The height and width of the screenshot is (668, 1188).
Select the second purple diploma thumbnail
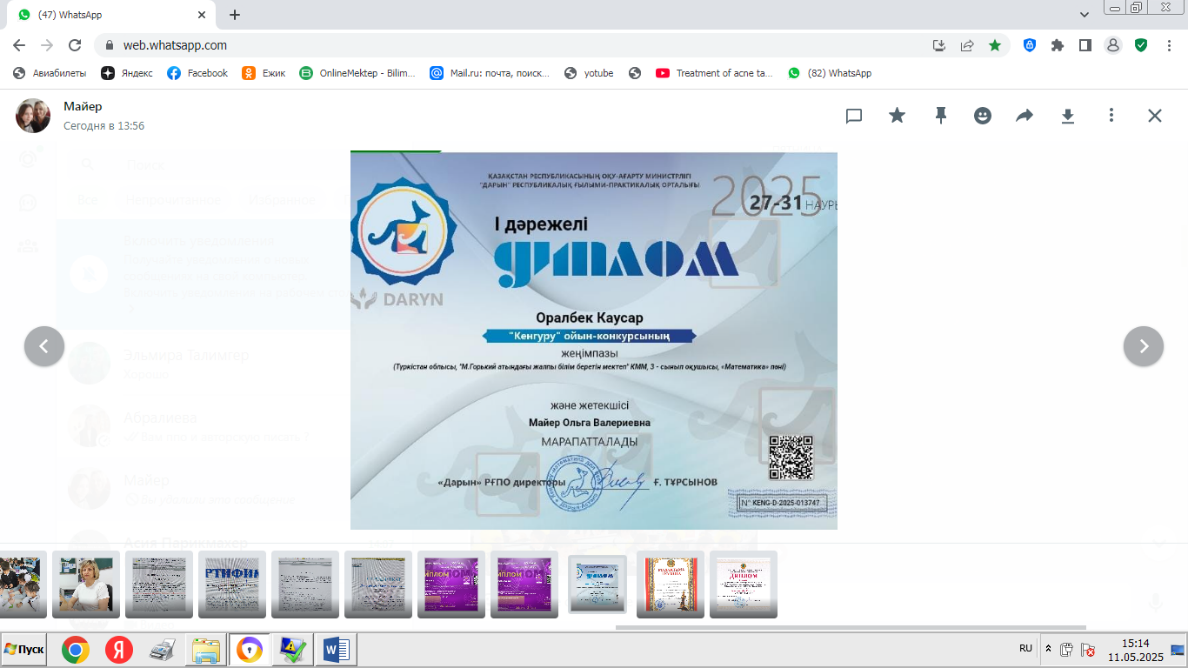(x=524, y=584)
